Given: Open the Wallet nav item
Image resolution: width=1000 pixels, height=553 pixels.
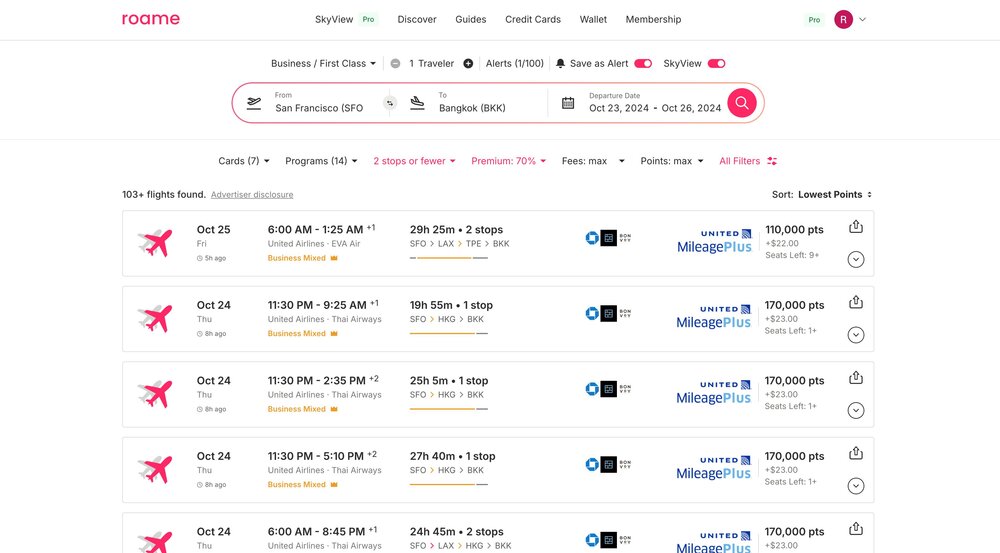Looking at the screenshot, I should coord(593,20).
